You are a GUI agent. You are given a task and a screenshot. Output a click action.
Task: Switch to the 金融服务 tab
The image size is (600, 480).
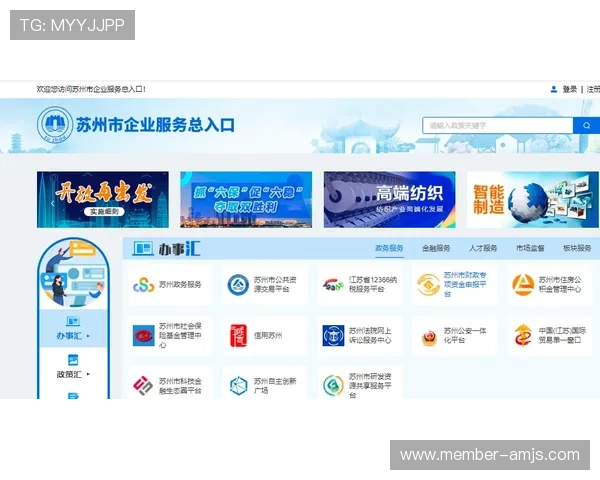[436, 248]
